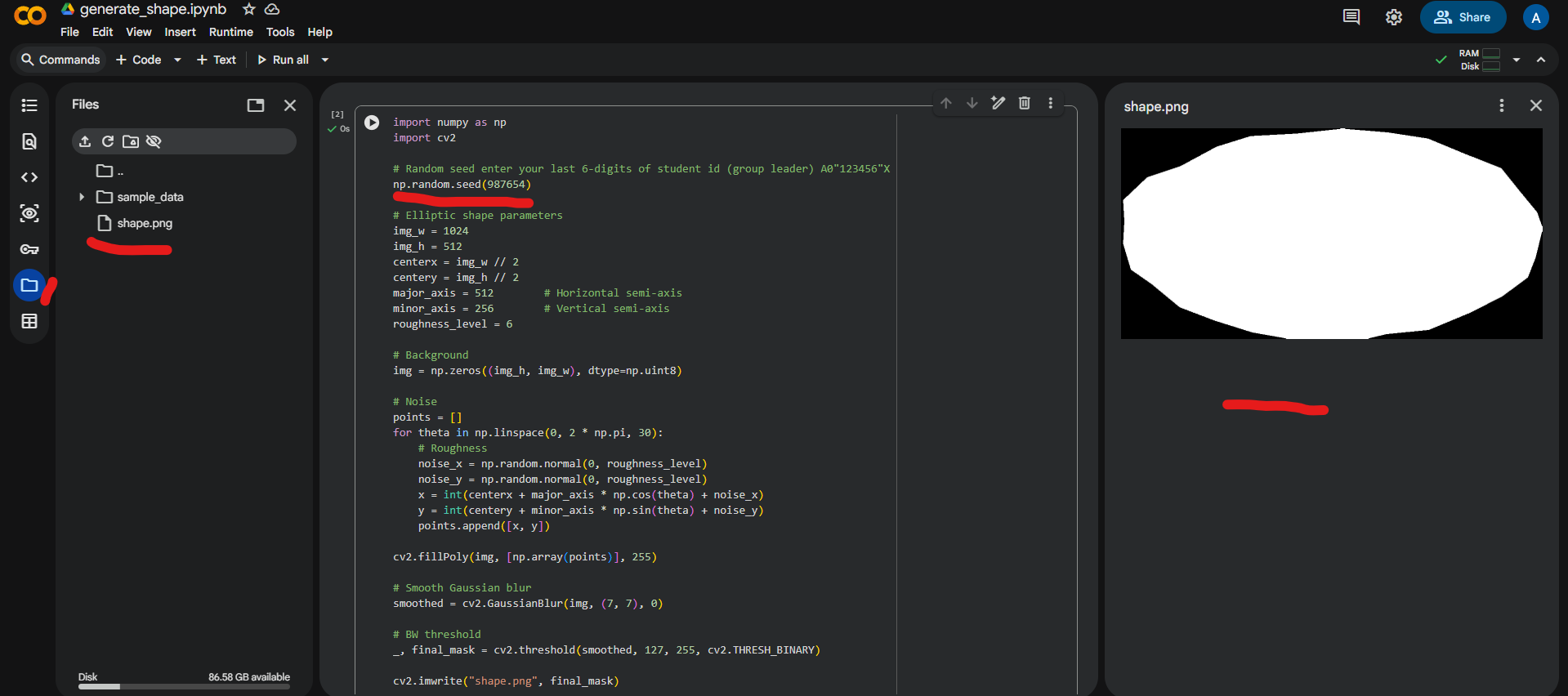The height and width of the screenshot is (696, 1568).
Task: Click the shape.png image preview
Action: click(x=1331, y=234)
